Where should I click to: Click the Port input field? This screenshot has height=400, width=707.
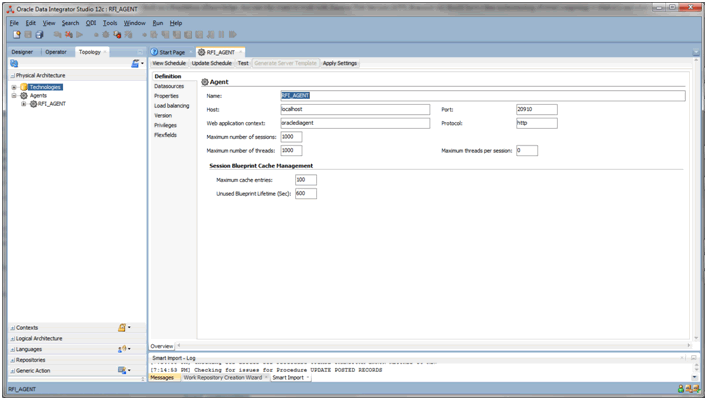[x=537, y=110]
